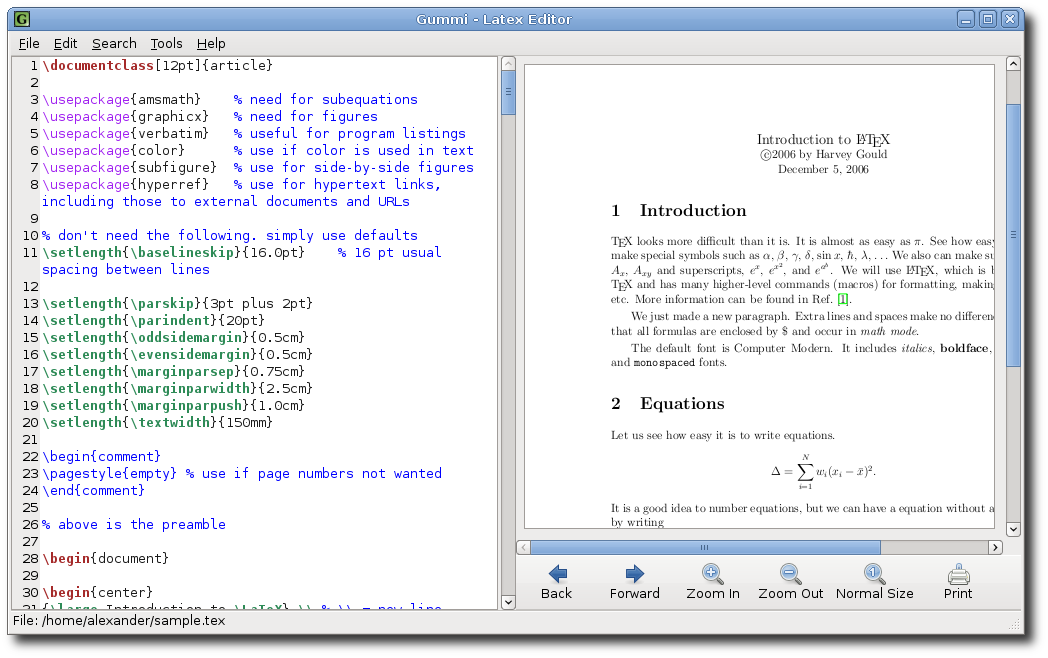Image resolution: width=1048 pixels, height=658 pixels.
Task: Click the preview vertical scrollbar thumb
Action: 1013,235
